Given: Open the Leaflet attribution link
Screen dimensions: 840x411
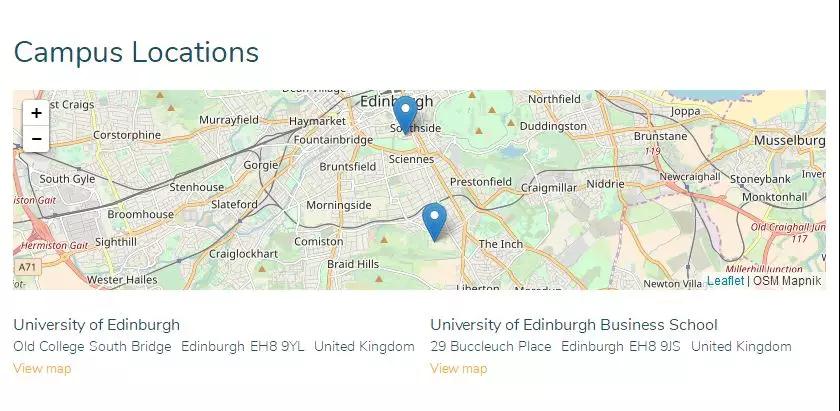Looking at the screenshot, I should pos(725,281).
